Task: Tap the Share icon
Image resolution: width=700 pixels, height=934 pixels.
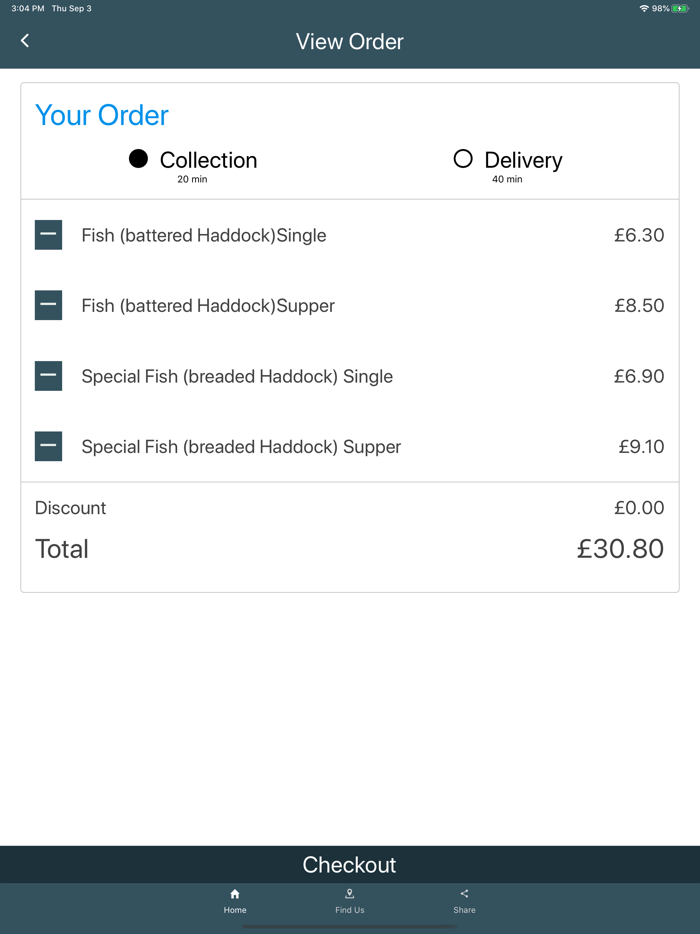Action: click(464, 894)
